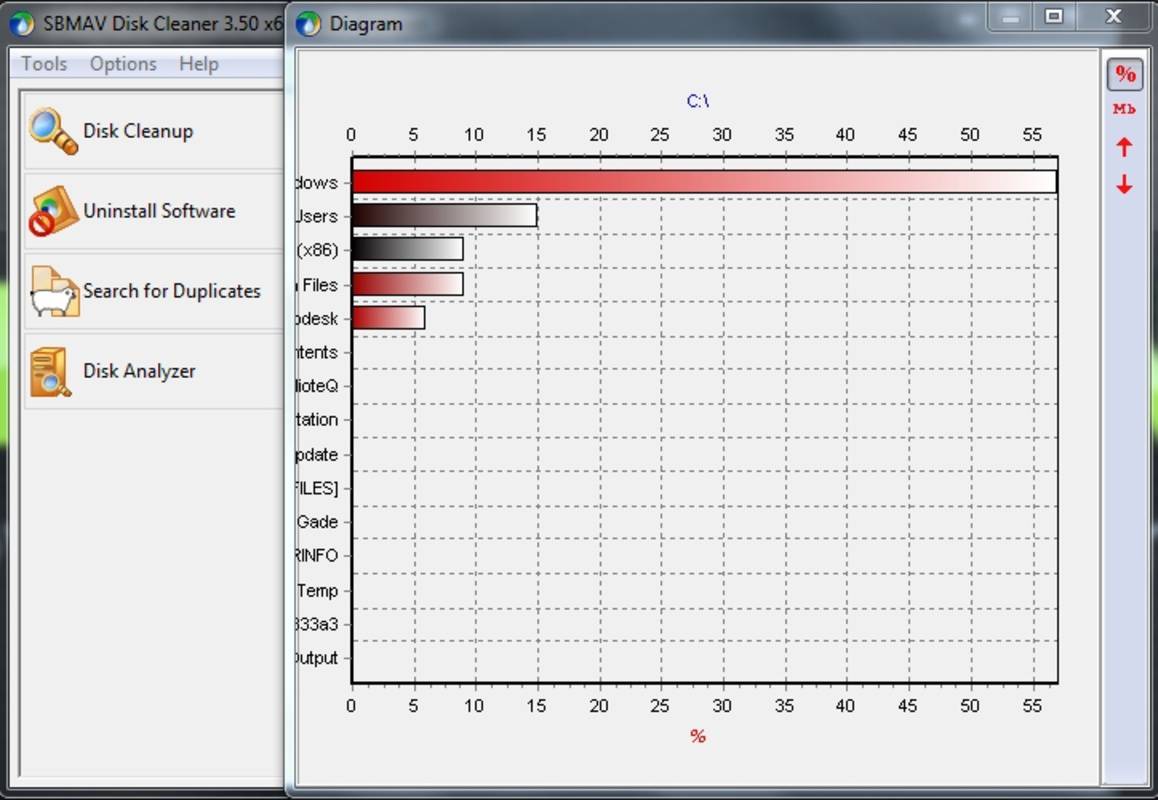Viewport: 1158px width, 800px height.
Task: Click the label ending in pdate
Action: coord(316,455)
